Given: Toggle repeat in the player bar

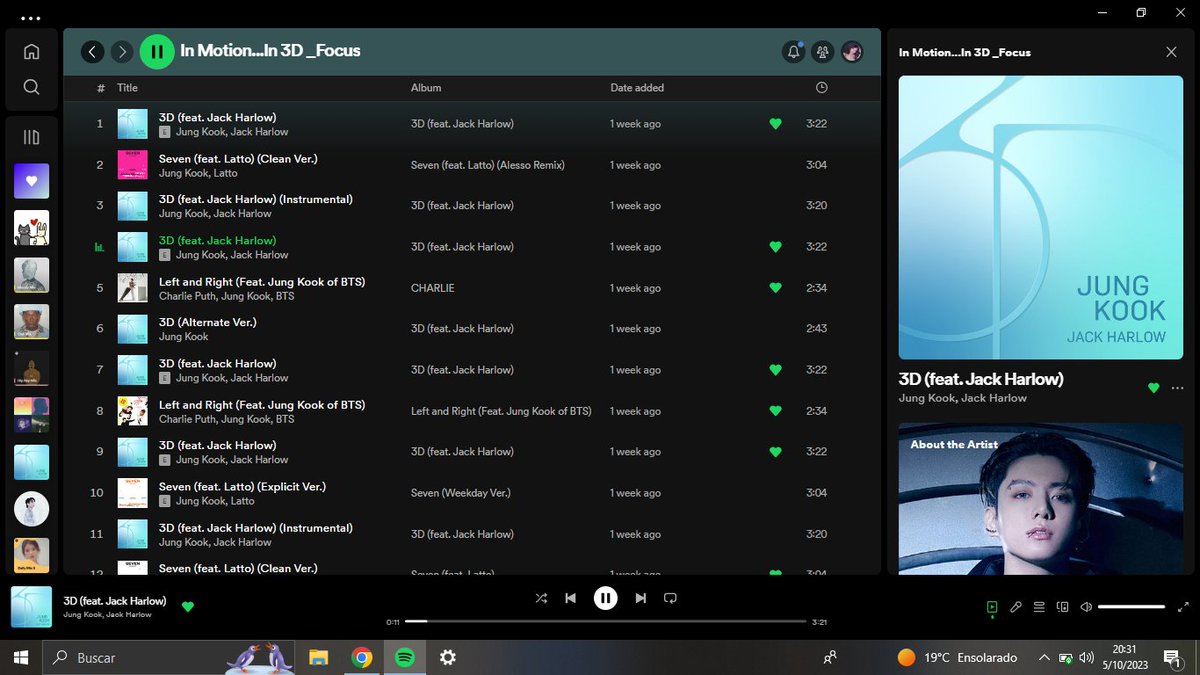Looking at the screenshot, I should (x=670, y=598).
